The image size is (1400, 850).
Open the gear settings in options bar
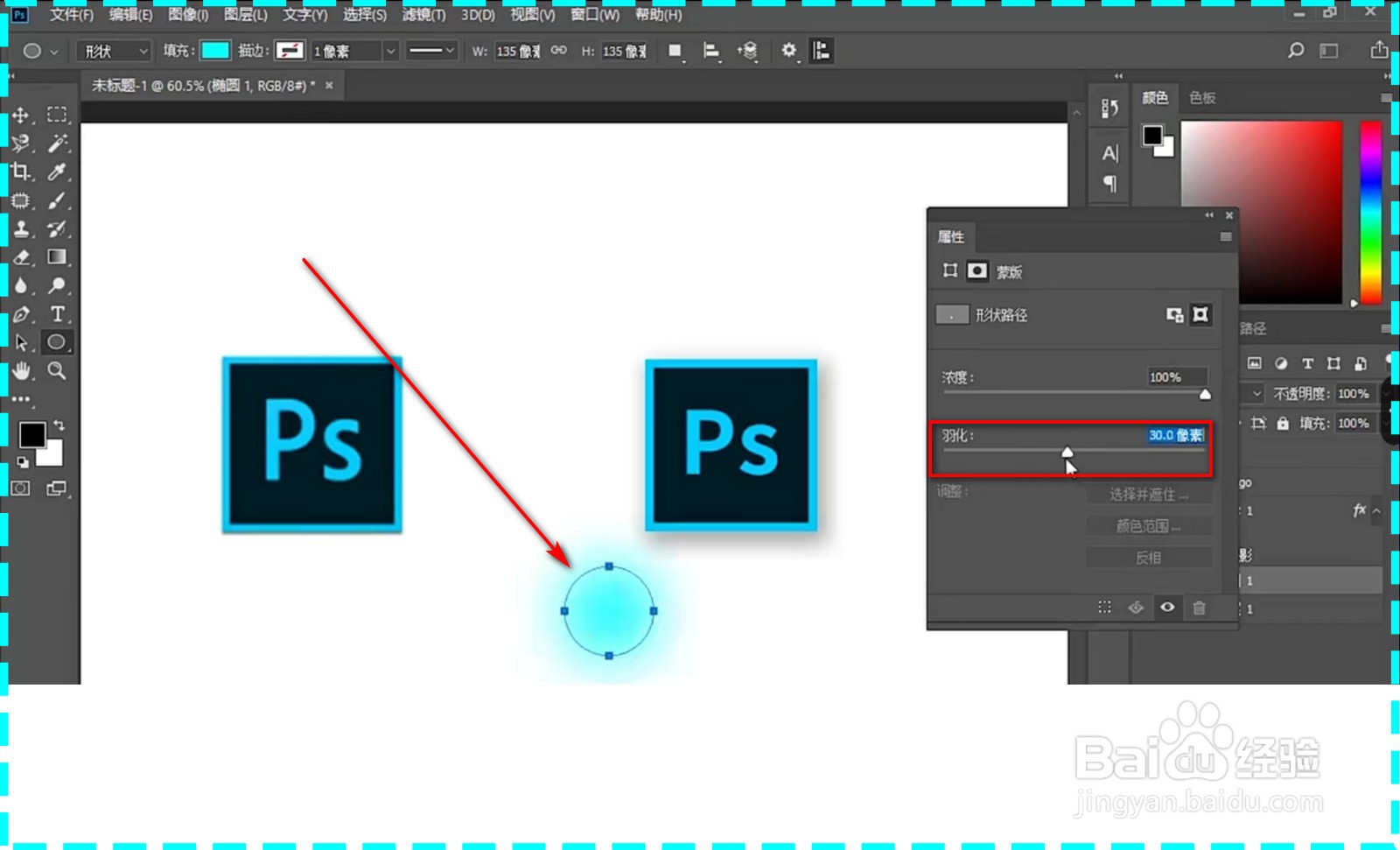click(x=789, y=51)
